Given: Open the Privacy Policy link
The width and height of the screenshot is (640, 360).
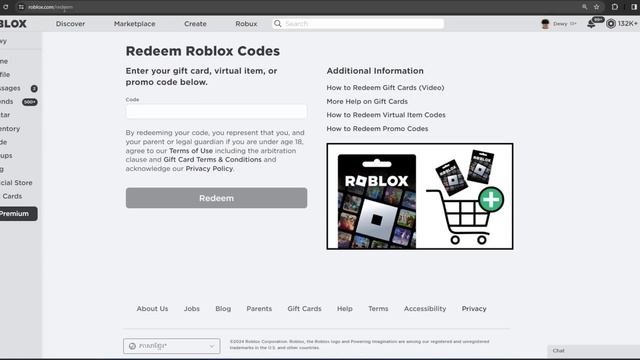Looking at the screenshot, I should [x=209, y=169].
